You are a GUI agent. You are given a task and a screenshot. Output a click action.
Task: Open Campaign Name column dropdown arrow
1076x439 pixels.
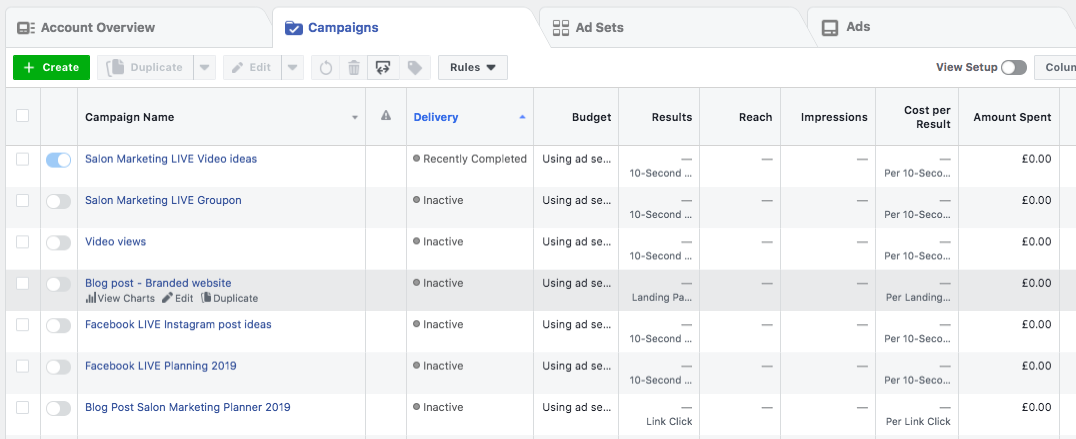click(x=355, y=117)
